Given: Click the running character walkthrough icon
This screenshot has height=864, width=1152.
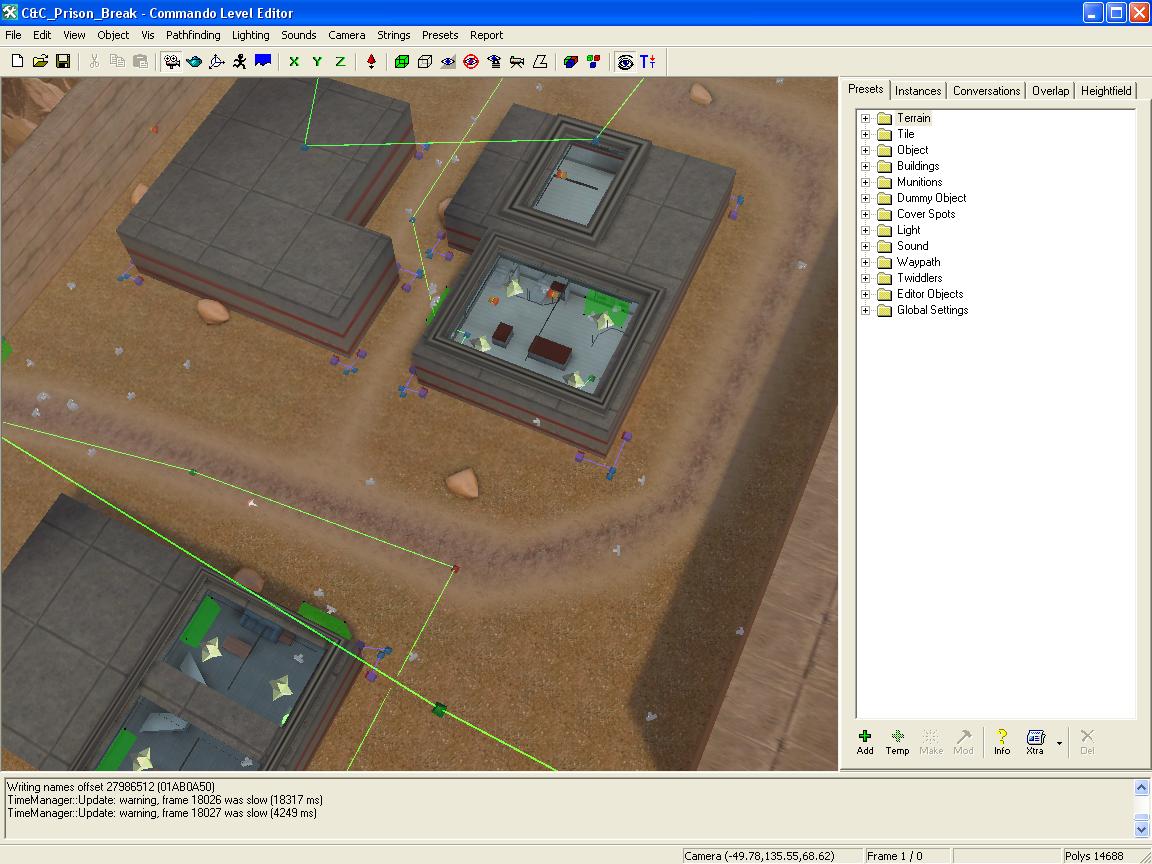Looking at the screenshot, I should (240, 61).
